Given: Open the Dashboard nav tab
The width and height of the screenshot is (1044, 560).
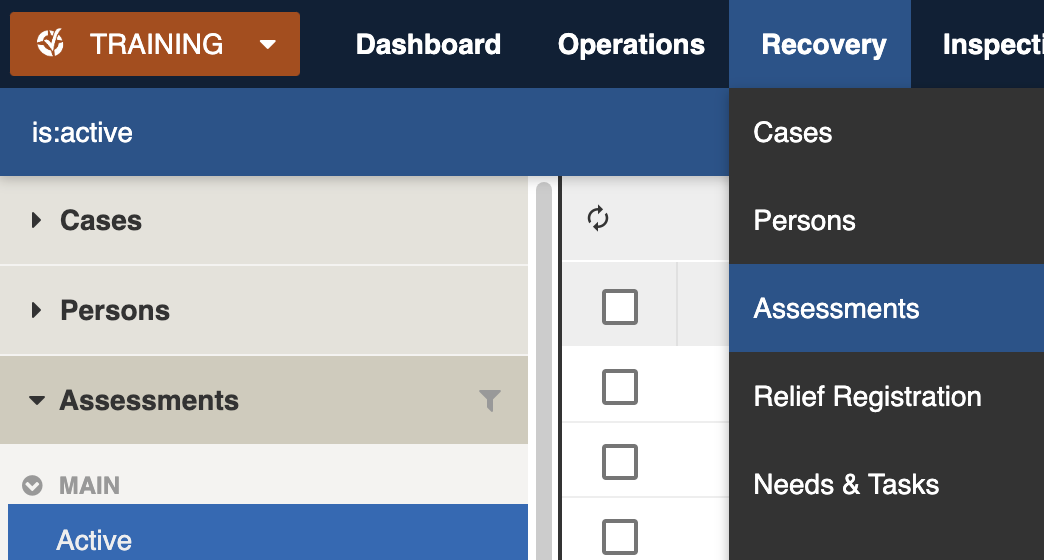Looking at the screenshot, I should [x=428, y=44].
